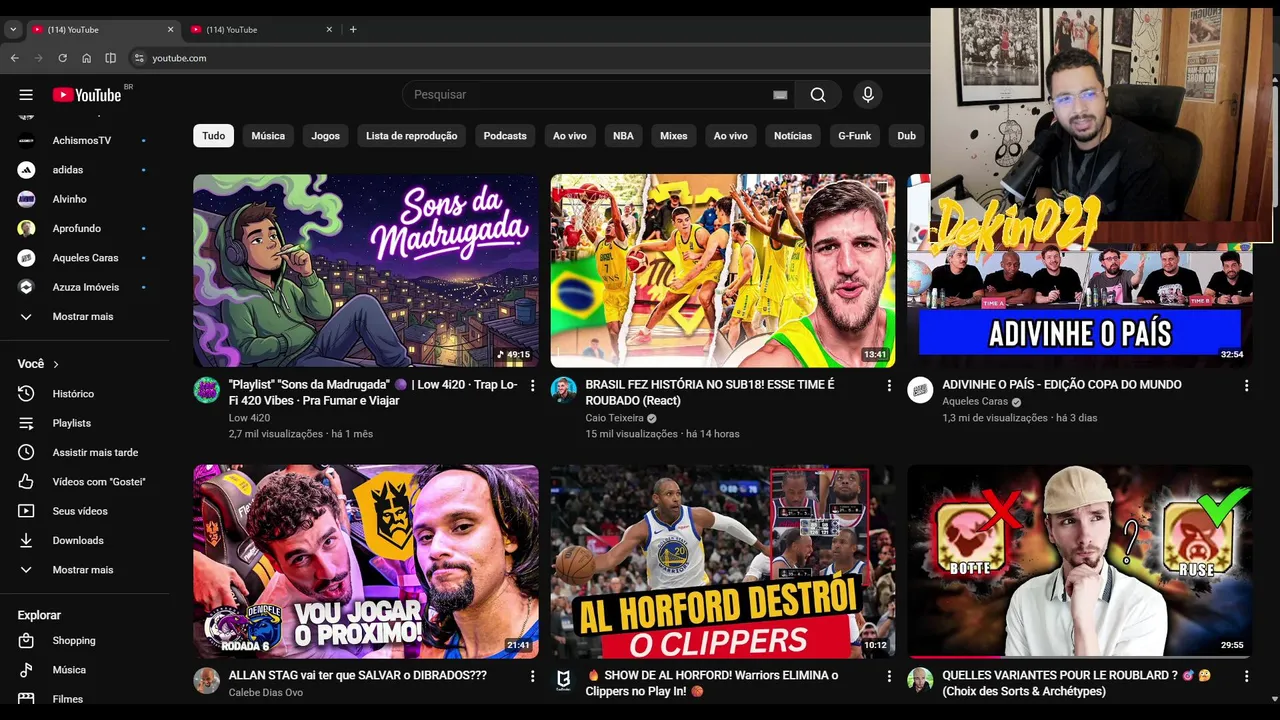
Task: Select the Podcasts filter chip
Action: [505, 136]
